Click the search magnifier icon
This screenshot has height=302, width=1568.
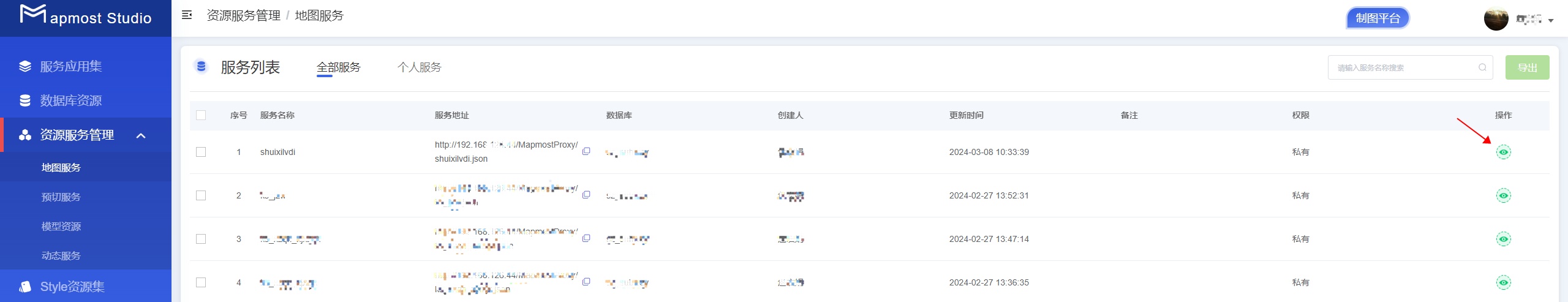1482,67
